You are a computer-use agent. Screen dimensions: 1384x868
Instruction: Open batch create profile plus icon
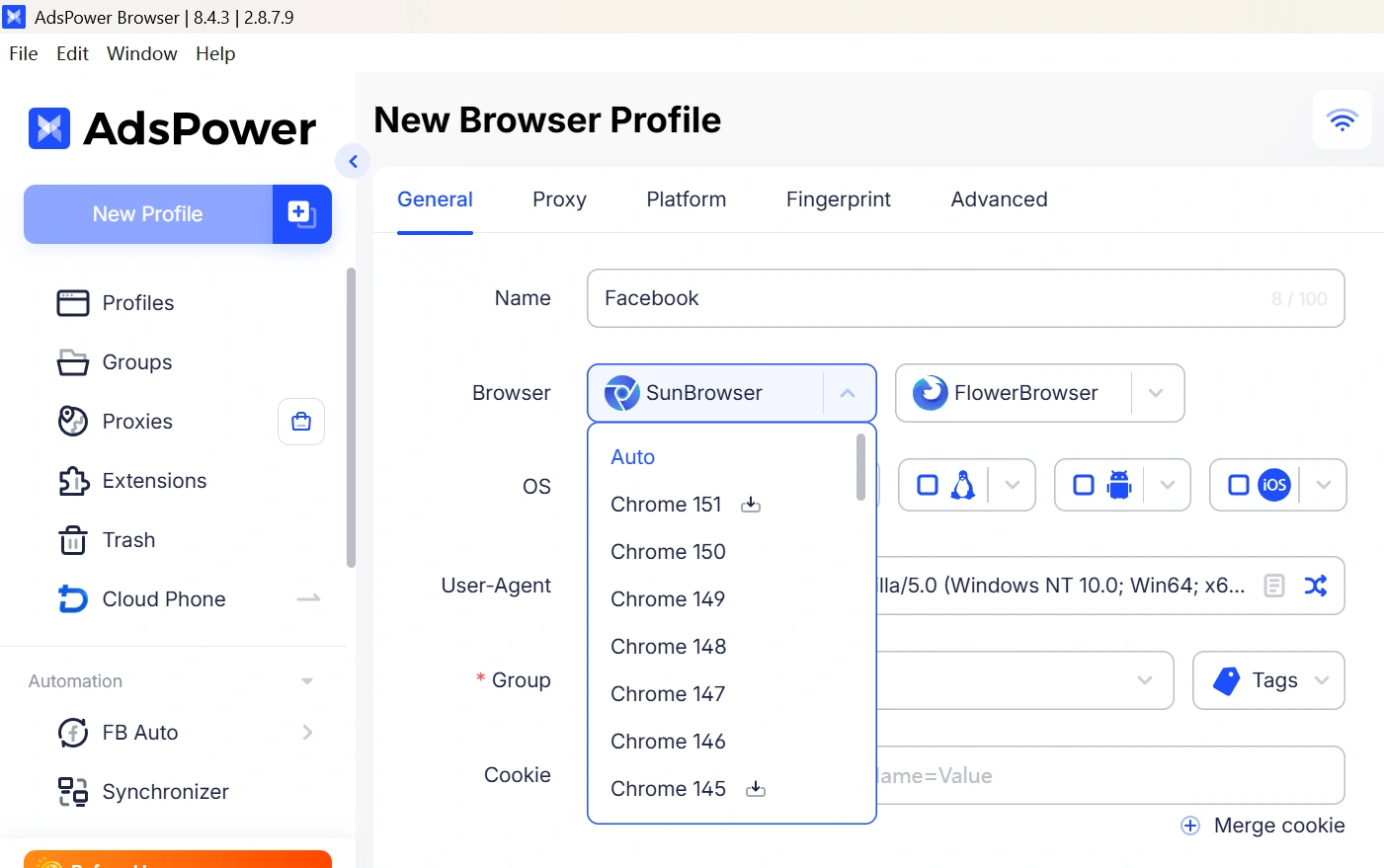301,213
